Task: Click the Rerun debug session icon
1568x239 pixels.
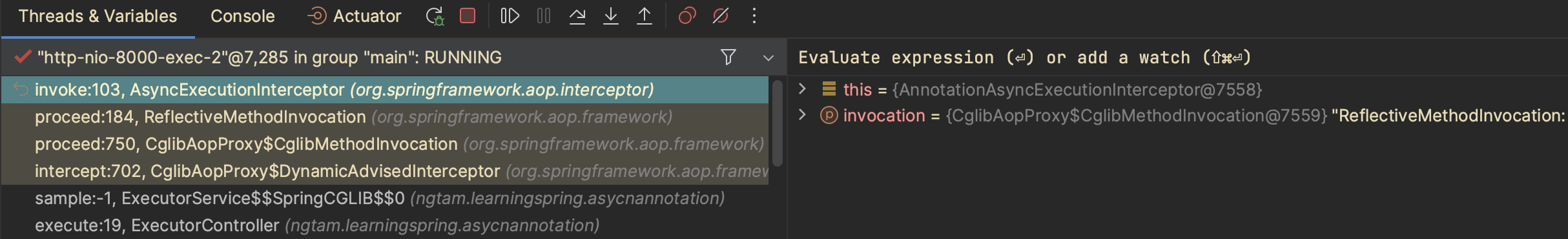Action: pyautogui.click(x=435, y=16)
